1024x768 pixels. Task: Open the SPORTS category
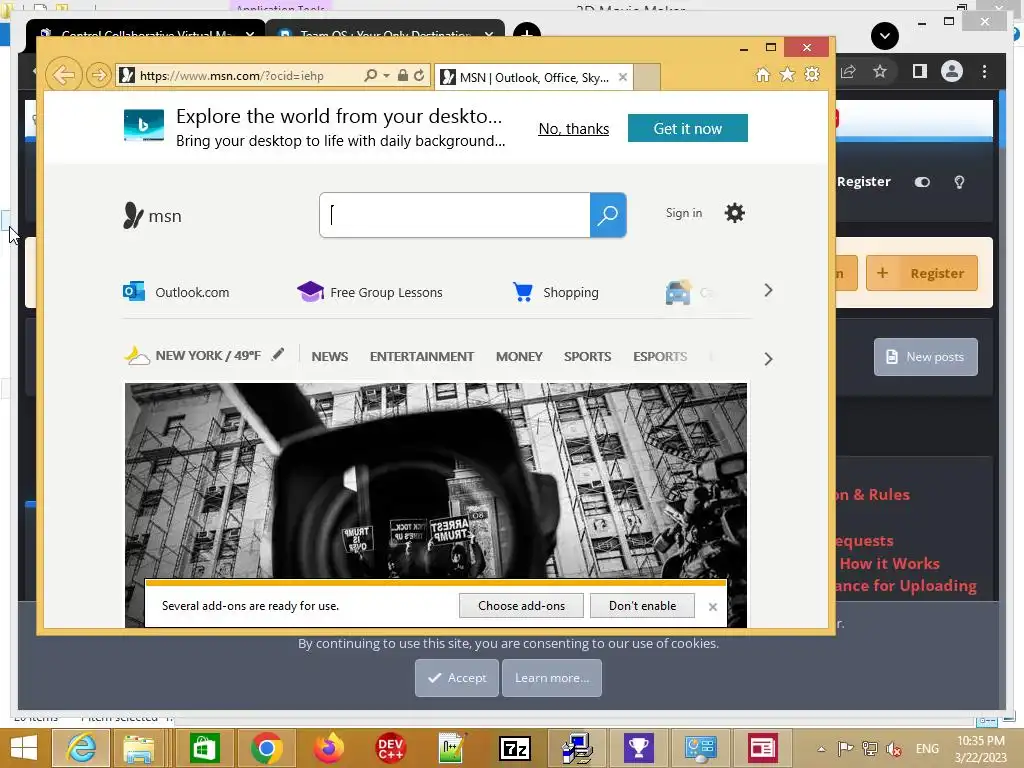[588, 357]
